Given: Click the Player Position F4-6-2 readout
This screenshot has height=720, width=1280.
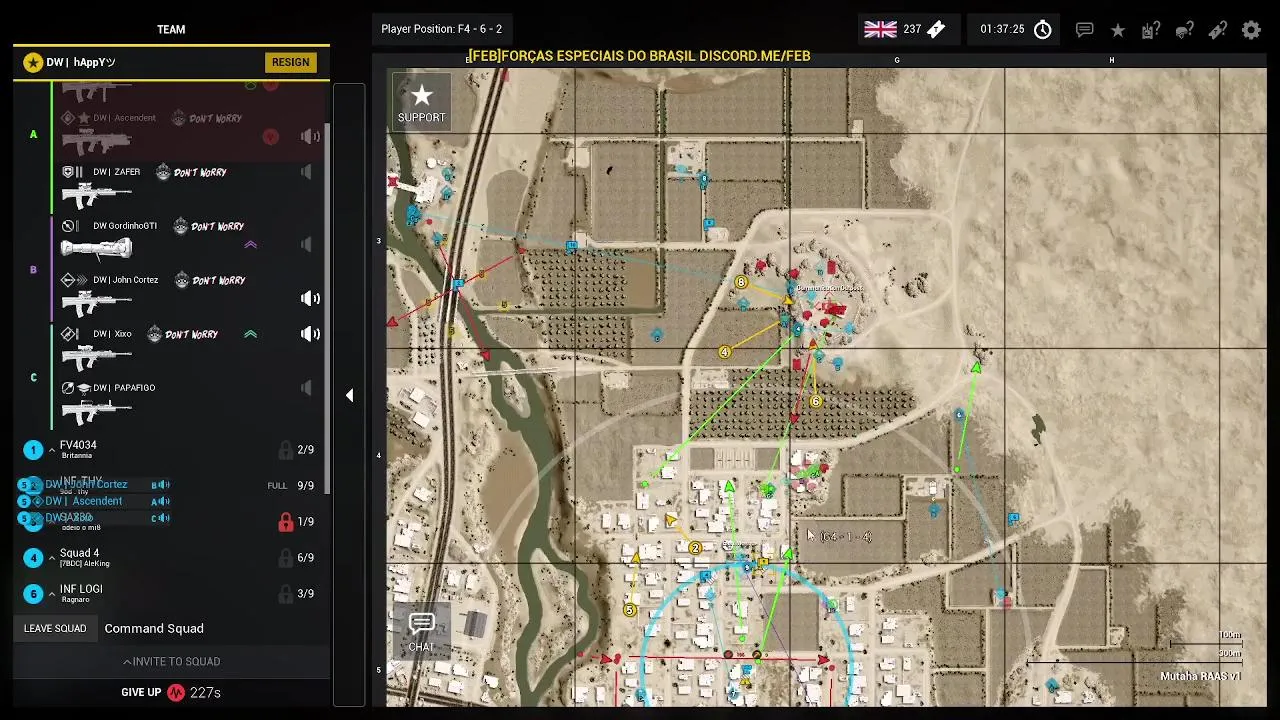Looking at the screenshot, I should 442,29.
